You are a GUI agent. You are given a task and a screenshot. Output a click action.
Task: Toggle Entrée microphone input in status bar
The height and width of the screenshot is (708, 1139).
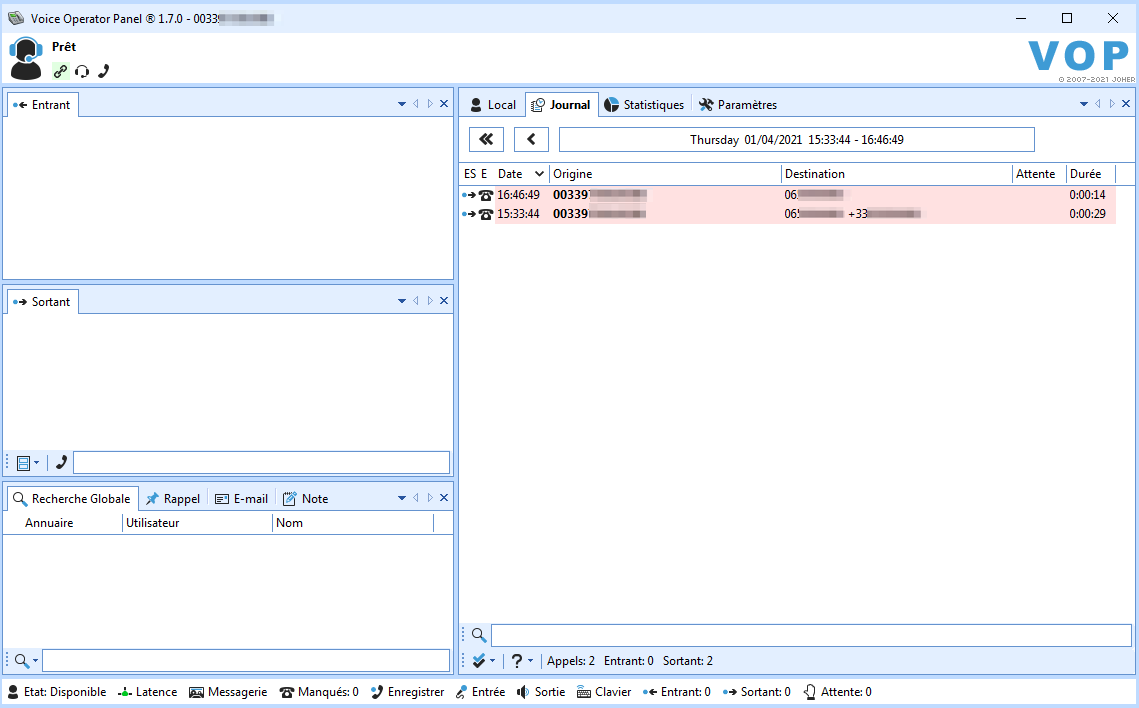480,692
